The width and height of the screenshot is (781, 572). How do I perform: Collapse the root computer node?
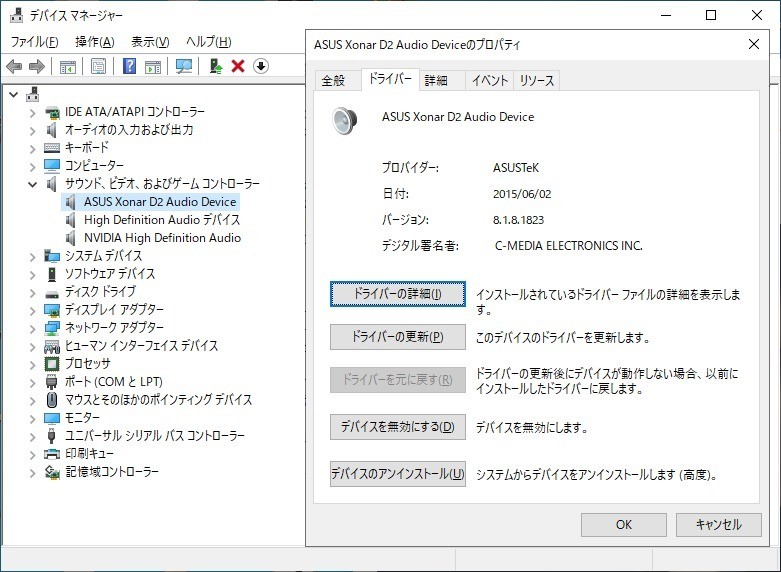pyautogui.click(x=13, y=94)
